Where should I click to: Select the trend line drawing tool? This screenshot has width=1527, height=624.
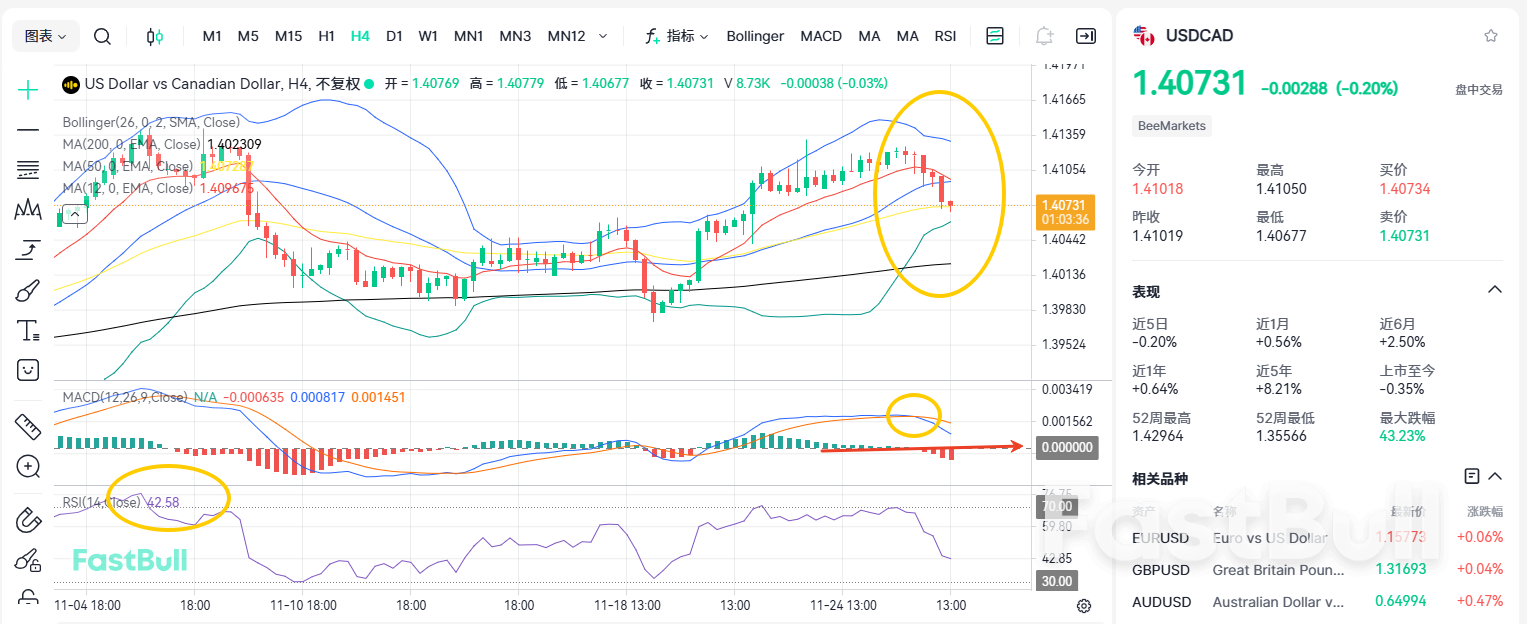coord(28,129)
